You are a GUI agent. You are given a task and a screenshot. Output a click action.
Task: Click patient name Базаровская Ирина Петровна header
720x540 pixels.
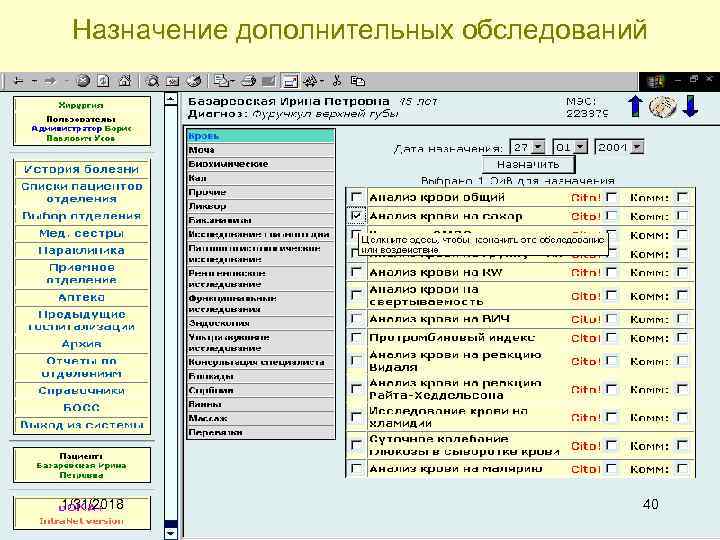point(288,101)
